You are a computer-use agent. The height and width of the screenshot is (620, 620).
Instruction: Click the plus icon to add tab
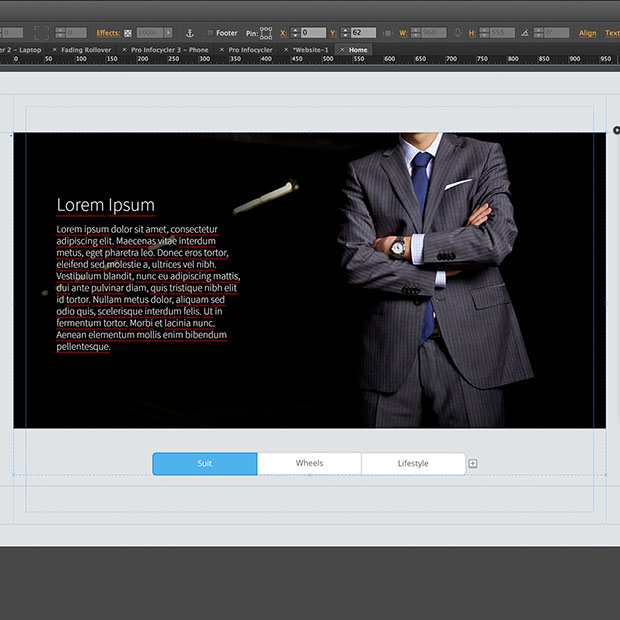pos(473,463)
